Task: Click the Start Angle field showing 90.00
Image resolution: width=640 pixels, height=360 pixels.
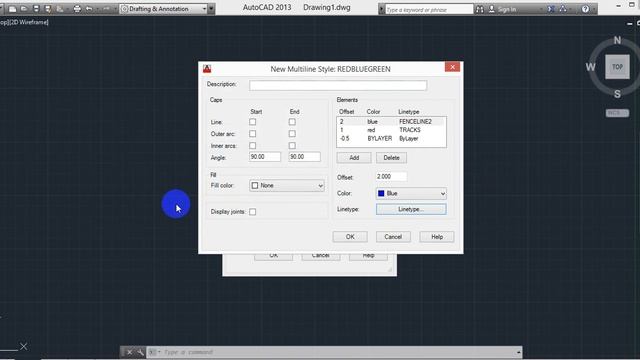Action: pyautogui.click(x=265, y=157)
